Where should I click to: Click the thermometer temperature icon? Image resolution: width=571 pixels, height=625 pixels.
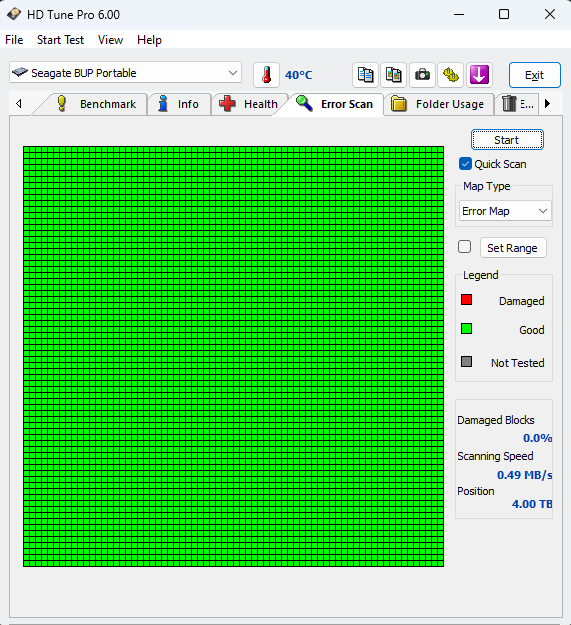coord(266,75)
